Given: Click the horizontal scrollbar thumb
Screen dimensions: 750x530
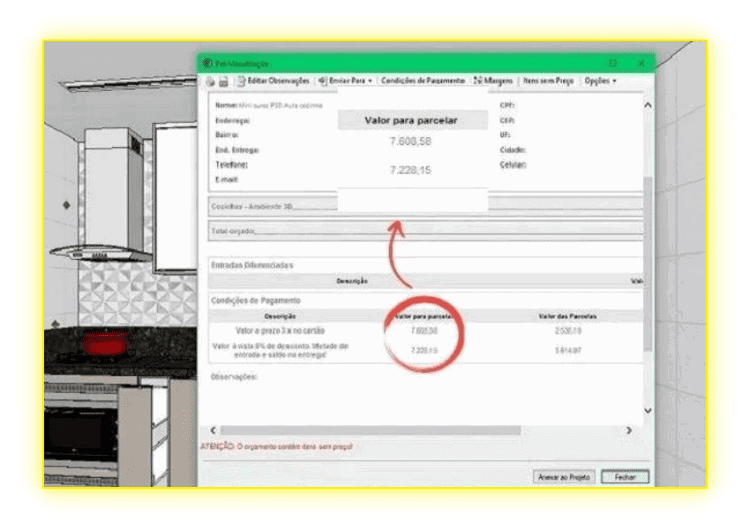Looking at the screenshot, I should (x=370, y=430).
